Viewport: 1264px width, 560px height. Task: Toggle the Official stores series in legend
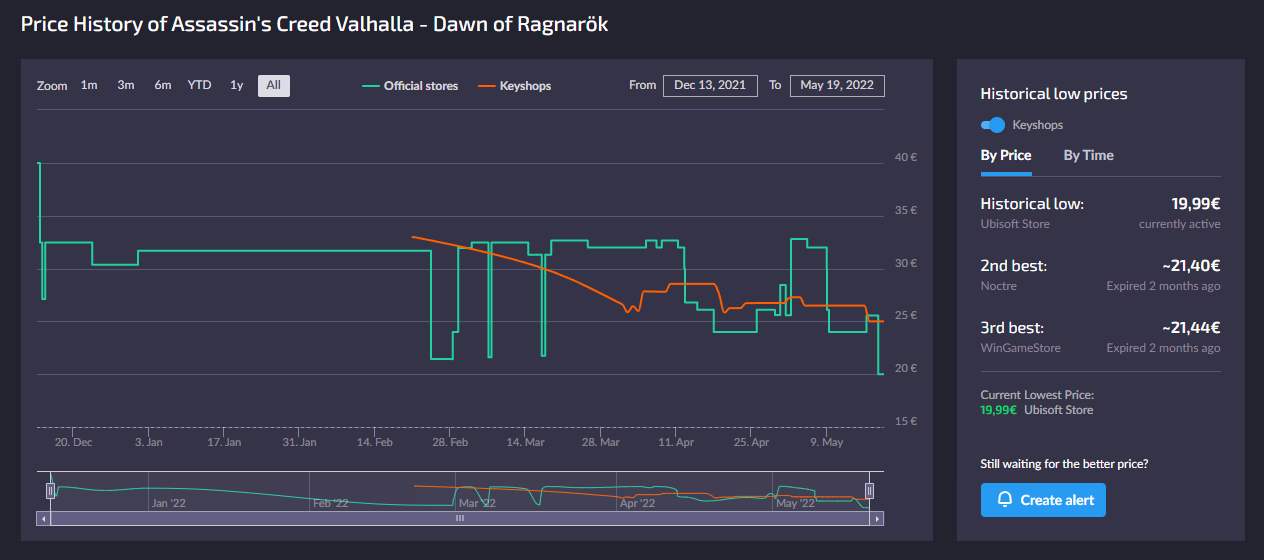point(410,86)
